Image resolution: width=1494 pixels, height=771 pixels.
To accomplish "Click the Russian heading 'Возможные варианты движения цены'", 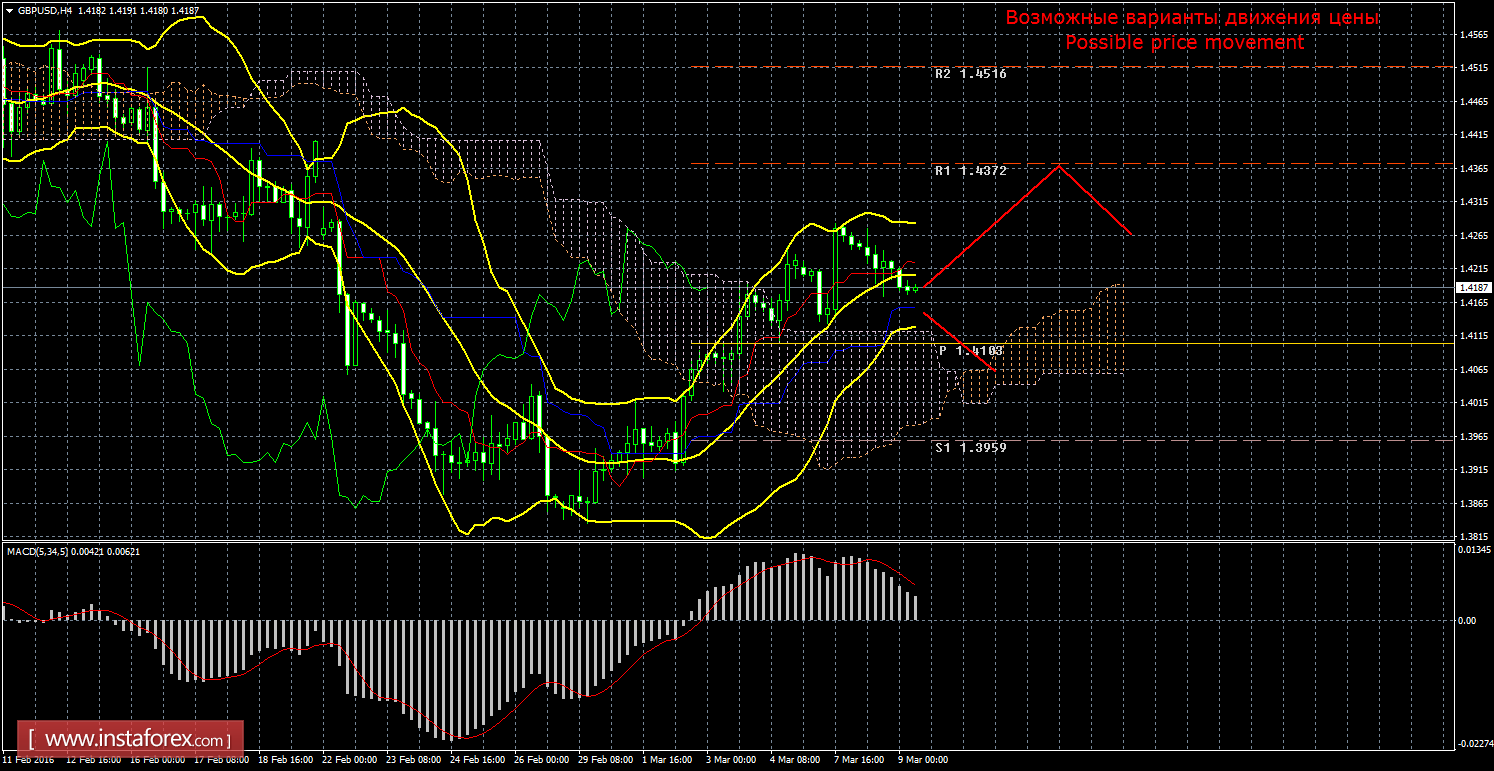I will click(x=1192, y=18).
